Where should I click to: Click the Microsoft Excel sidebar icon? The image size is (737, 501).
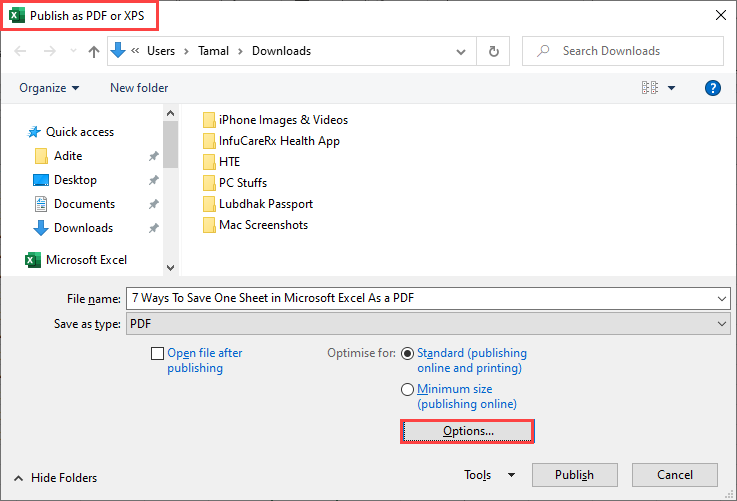(x=33, y=259)
